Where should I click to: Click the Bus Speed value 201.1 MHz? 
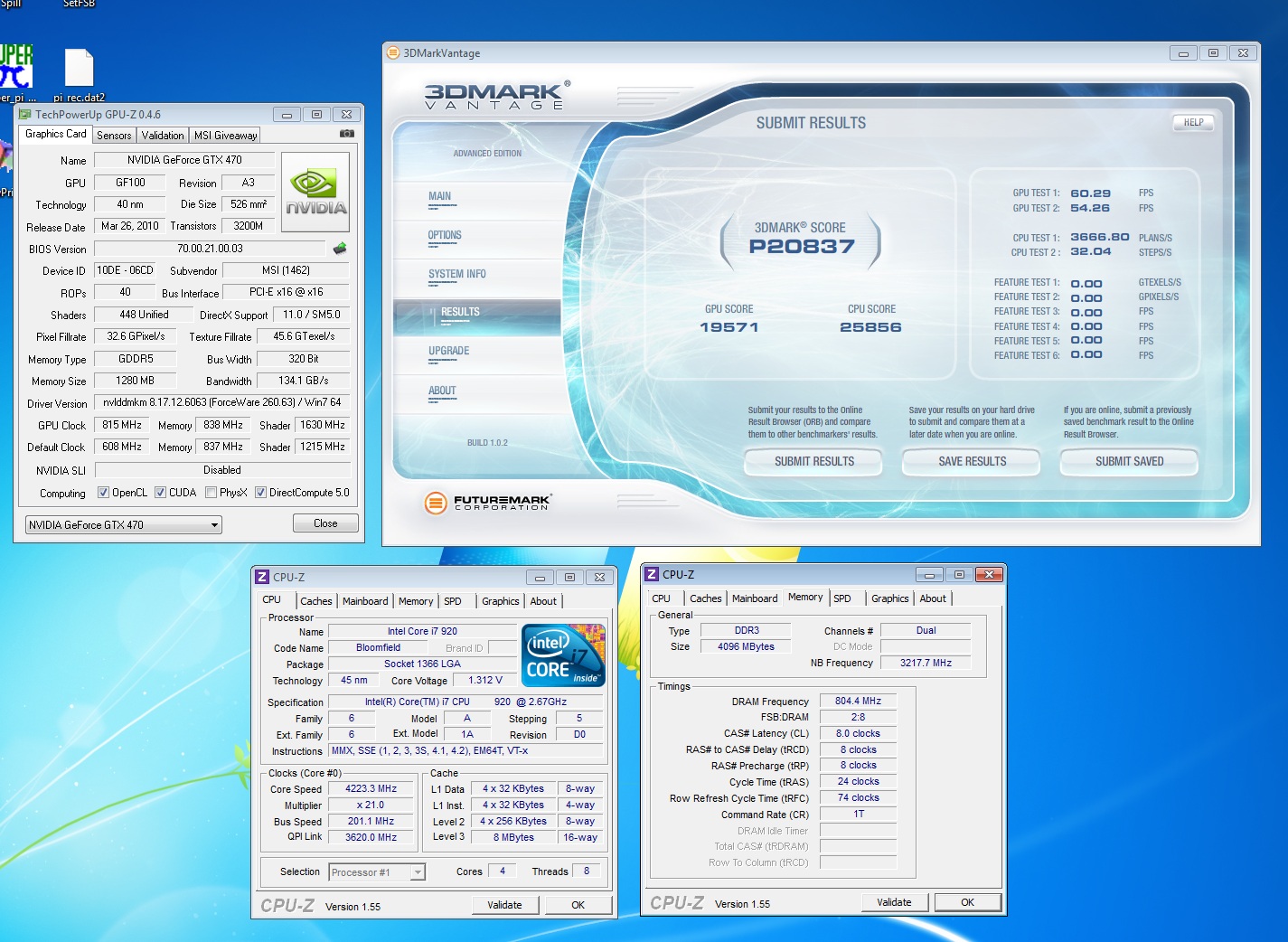(371, 821)
